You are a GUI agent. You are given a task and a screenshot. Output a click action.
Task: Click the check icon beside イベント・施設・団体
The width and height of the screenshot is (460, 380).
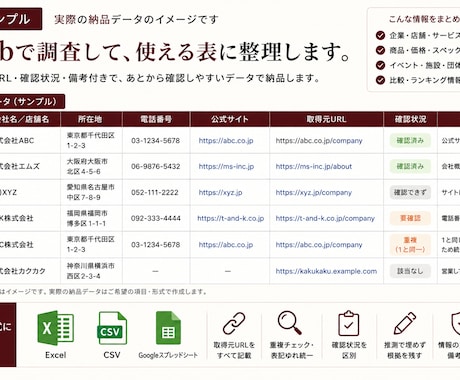pyautogui.click(x=380, y=65)
